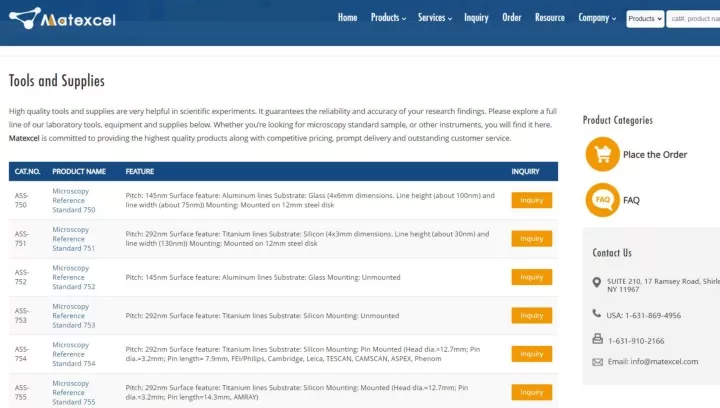Click the map pin address icon
The image size is (720, 408).
(596, 283)
